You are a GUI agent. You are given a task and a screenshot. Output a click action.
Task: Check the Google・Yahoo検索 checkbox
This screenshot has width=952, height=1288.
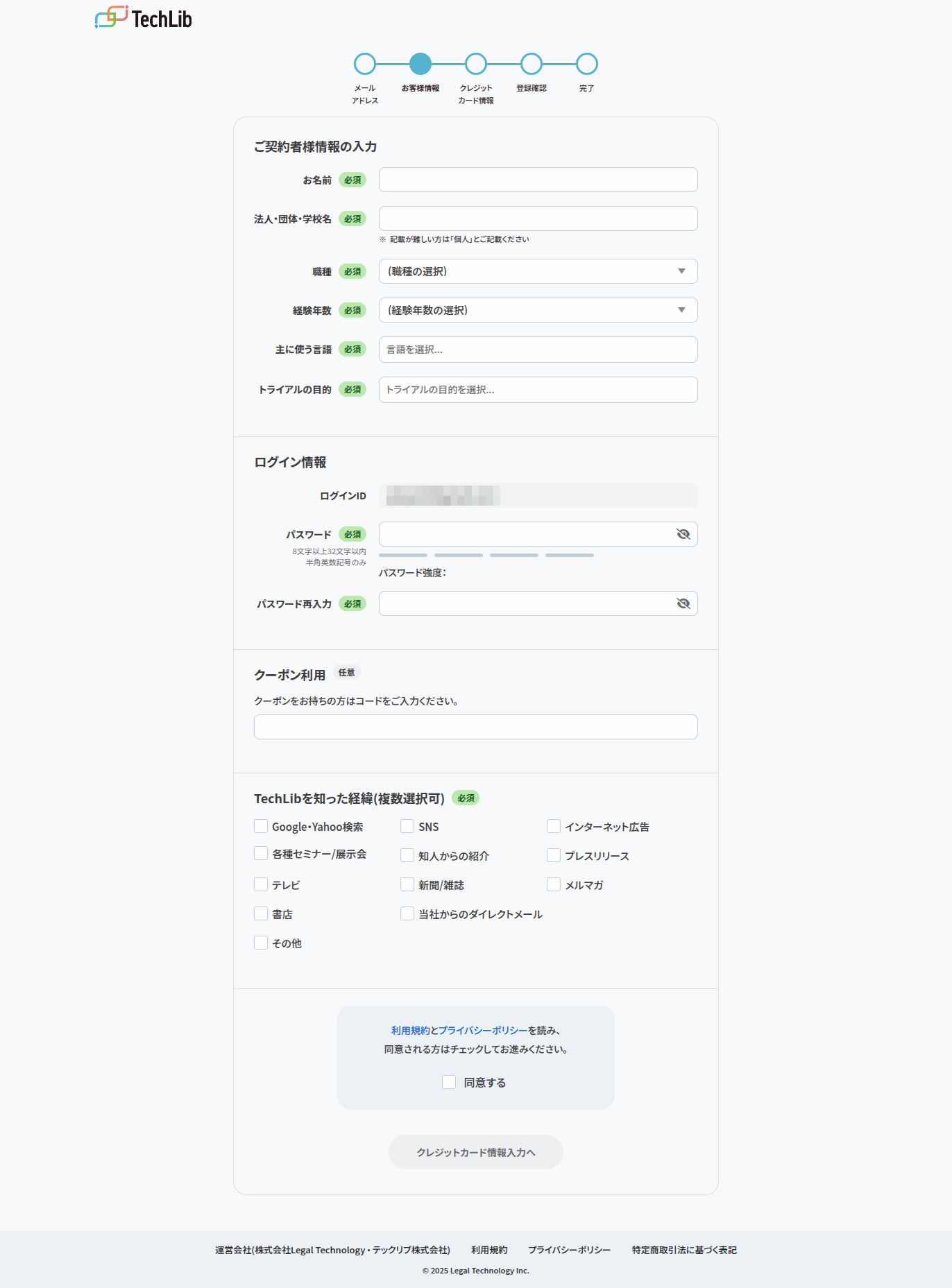[261, 826]
